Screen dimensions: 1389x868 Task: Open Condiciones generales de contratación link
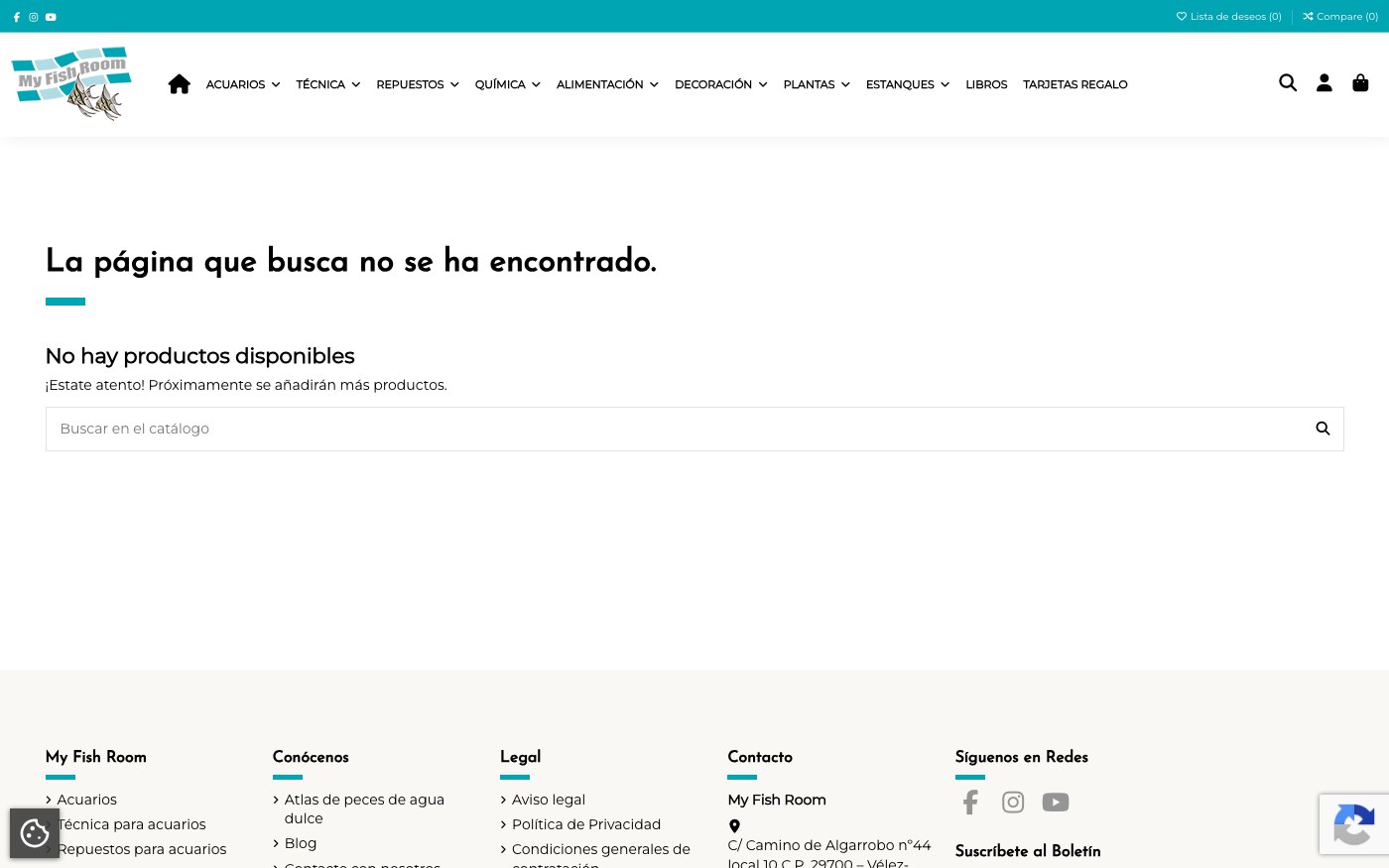pyautogui.click(x=601, y=857)
